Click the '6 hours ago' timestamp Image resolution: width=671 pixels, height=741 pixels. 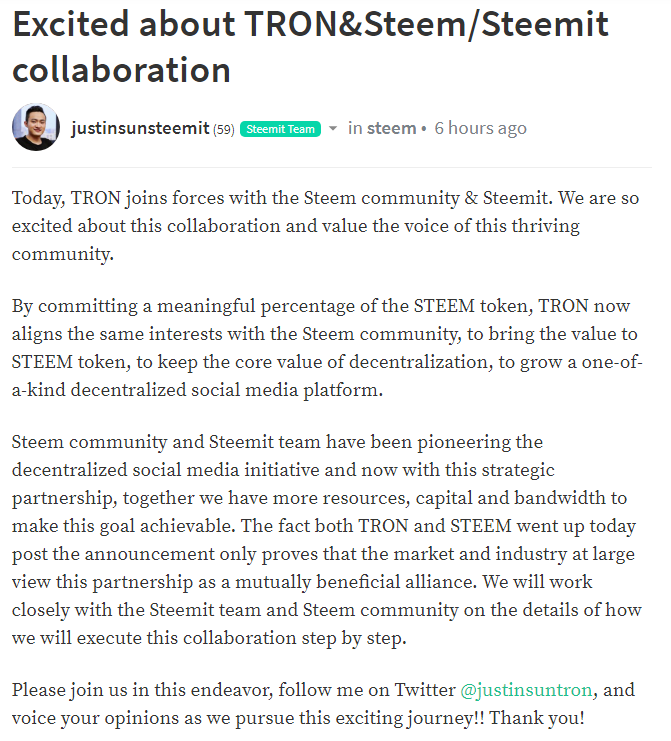[480, 128]
